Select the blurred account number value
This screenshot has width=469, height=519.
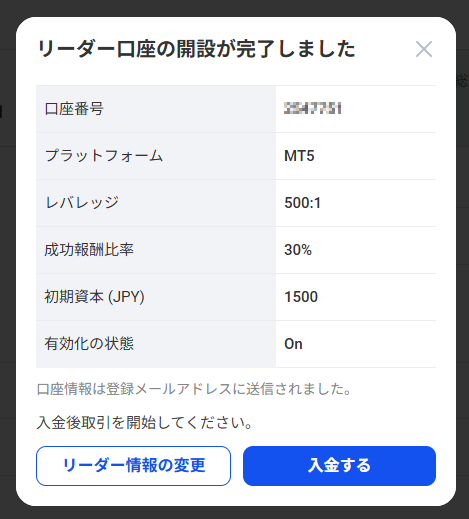(313, 109)
